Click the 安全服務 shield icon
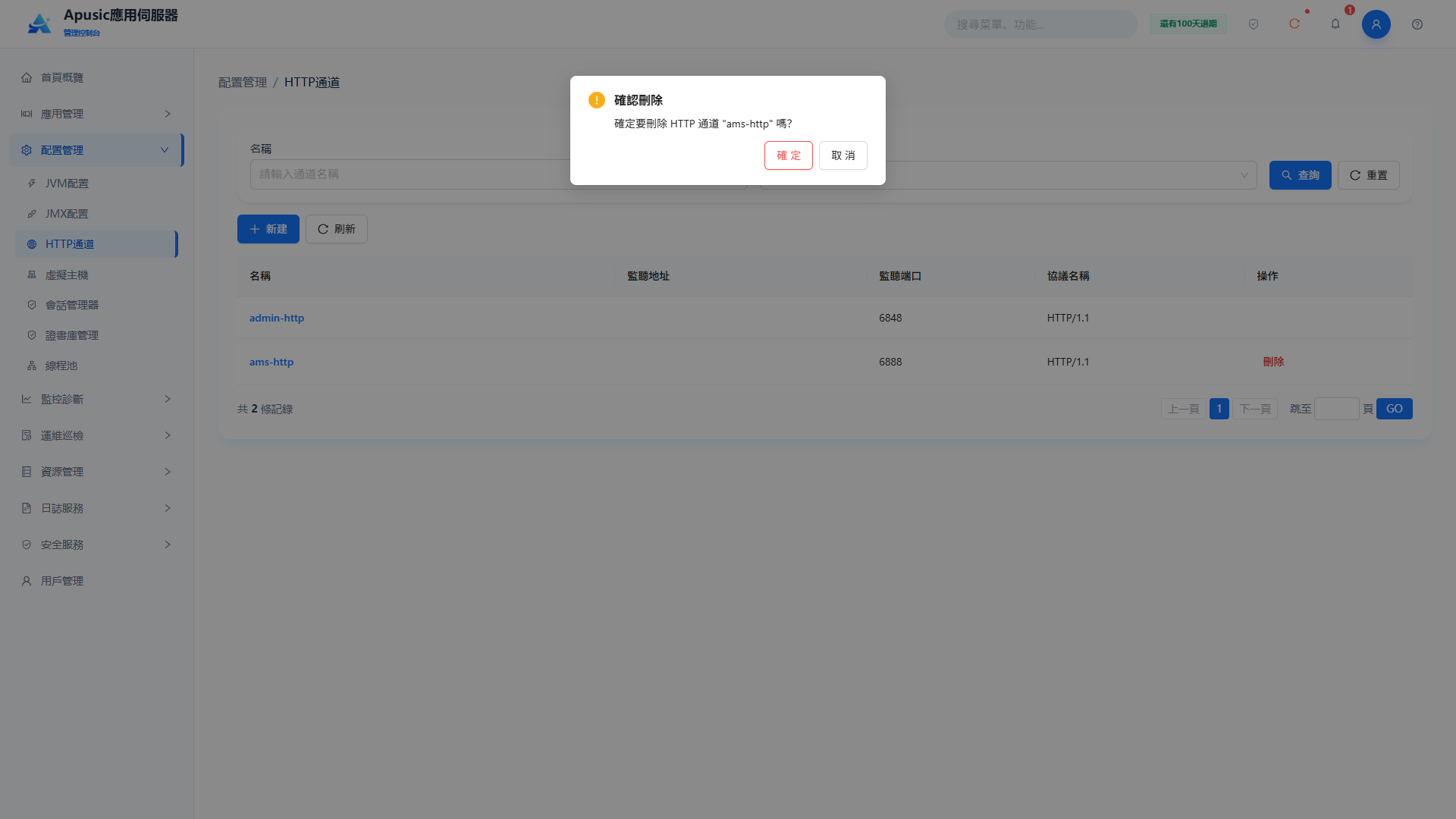Image resolution: width=1456 pixels, height=819 pixels. click(27, 544)
